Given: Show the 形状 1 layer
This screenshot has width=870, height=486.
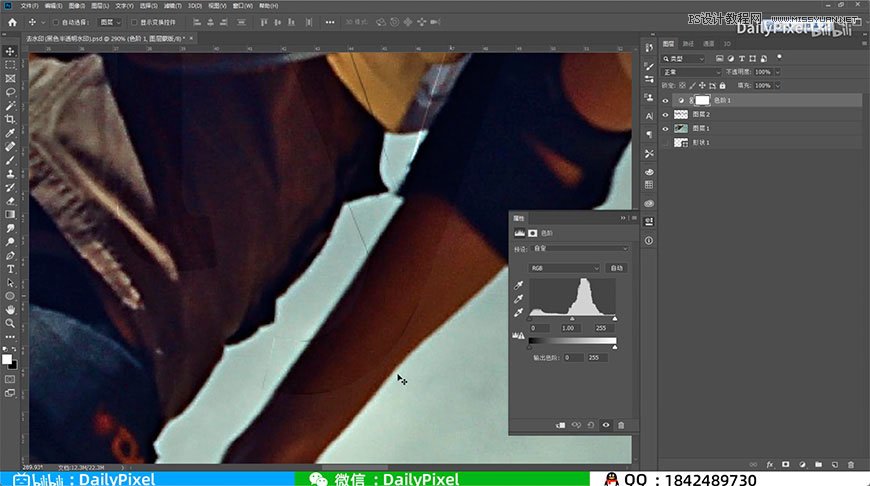Looking at the screenshot, I should click(x=665, y=143).
